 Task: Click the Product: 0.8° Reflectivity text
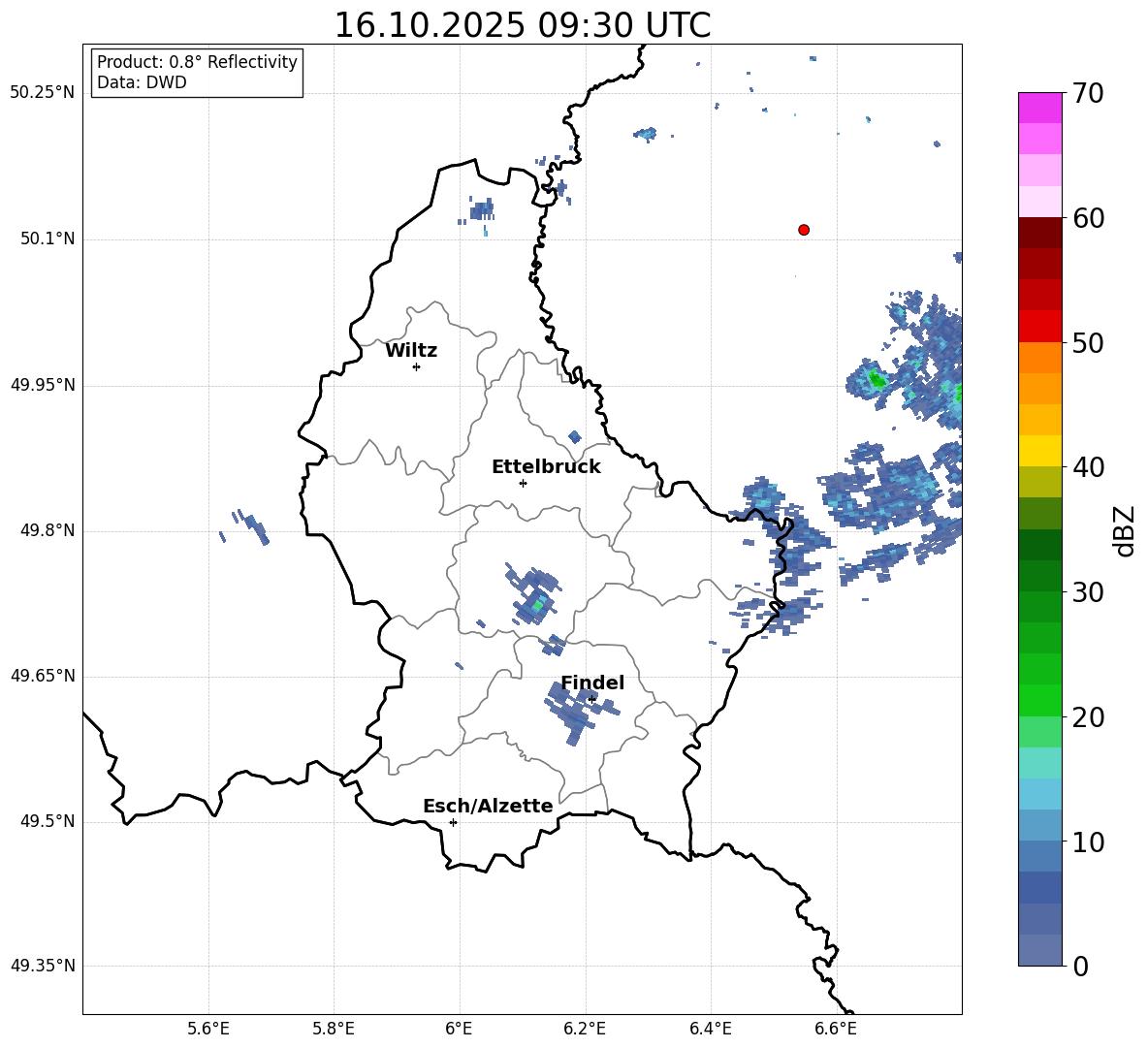click(197, 62)
